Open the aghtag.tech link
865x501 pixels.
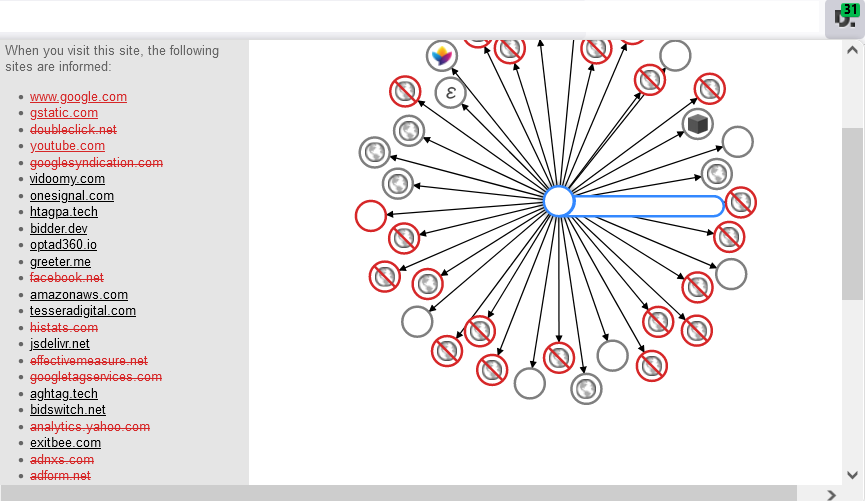pos(64,393)
